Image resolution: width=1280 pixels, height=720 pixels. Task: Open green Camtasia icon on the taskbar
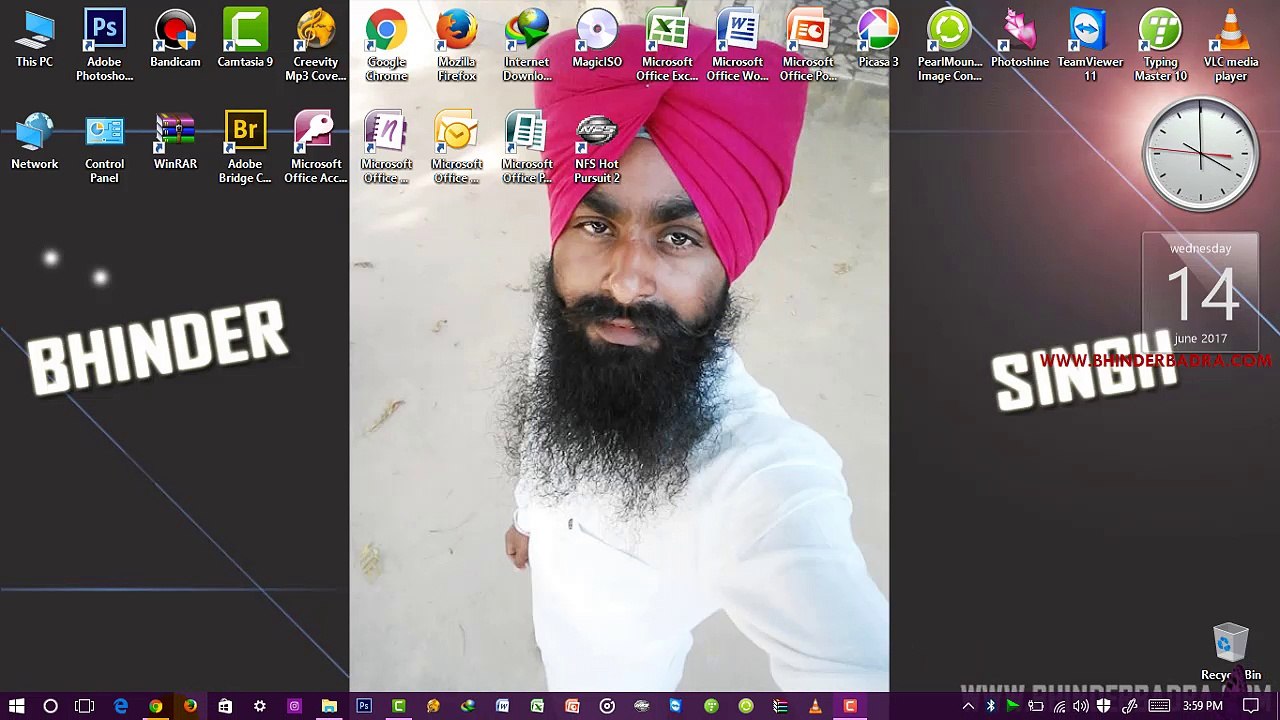399,706
